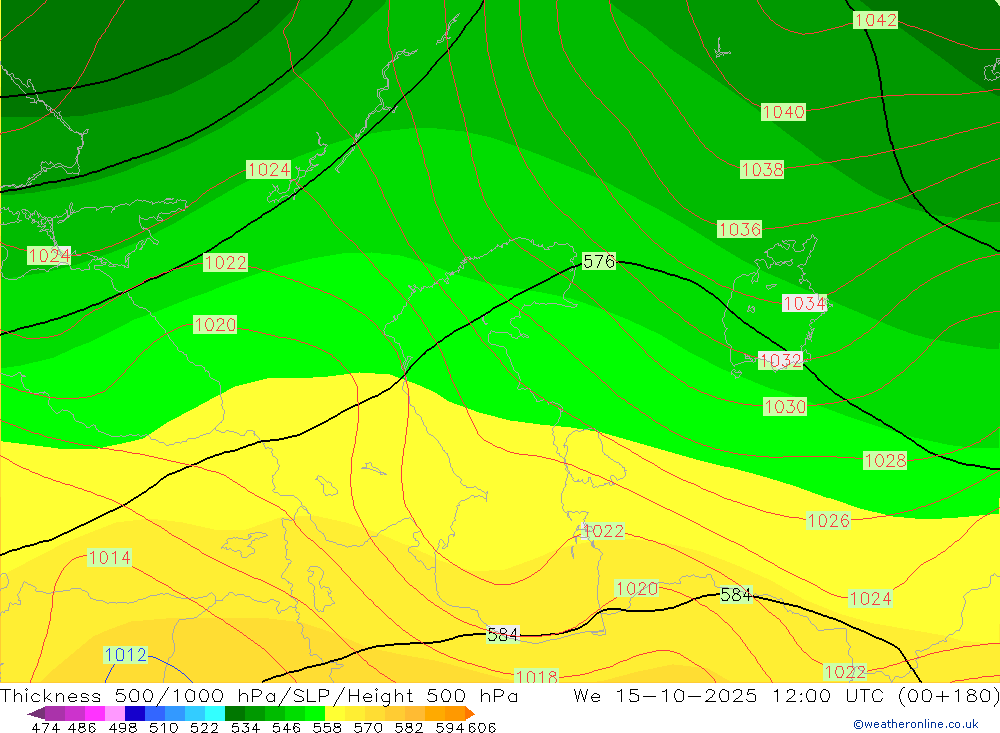
Task: Click the 498 legend value
Action: [x=123, y=727]
